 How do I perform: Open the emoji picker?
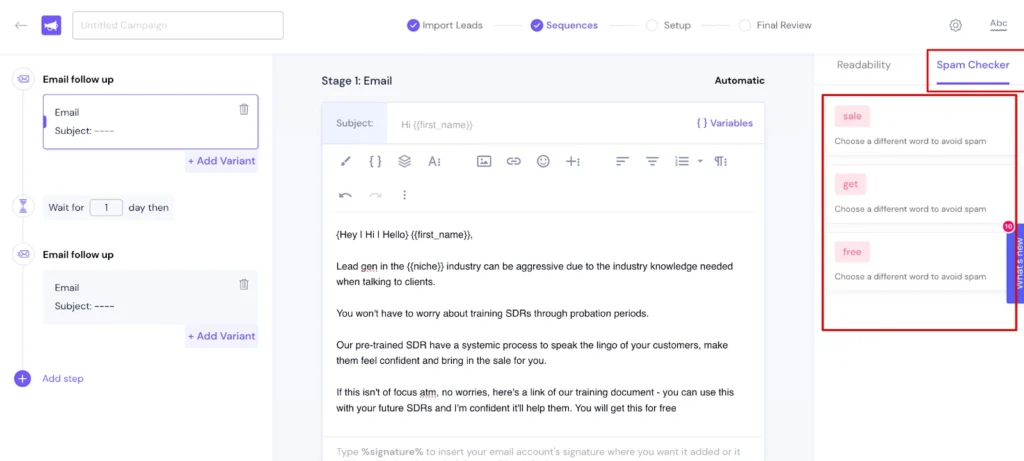coord(543,161)
